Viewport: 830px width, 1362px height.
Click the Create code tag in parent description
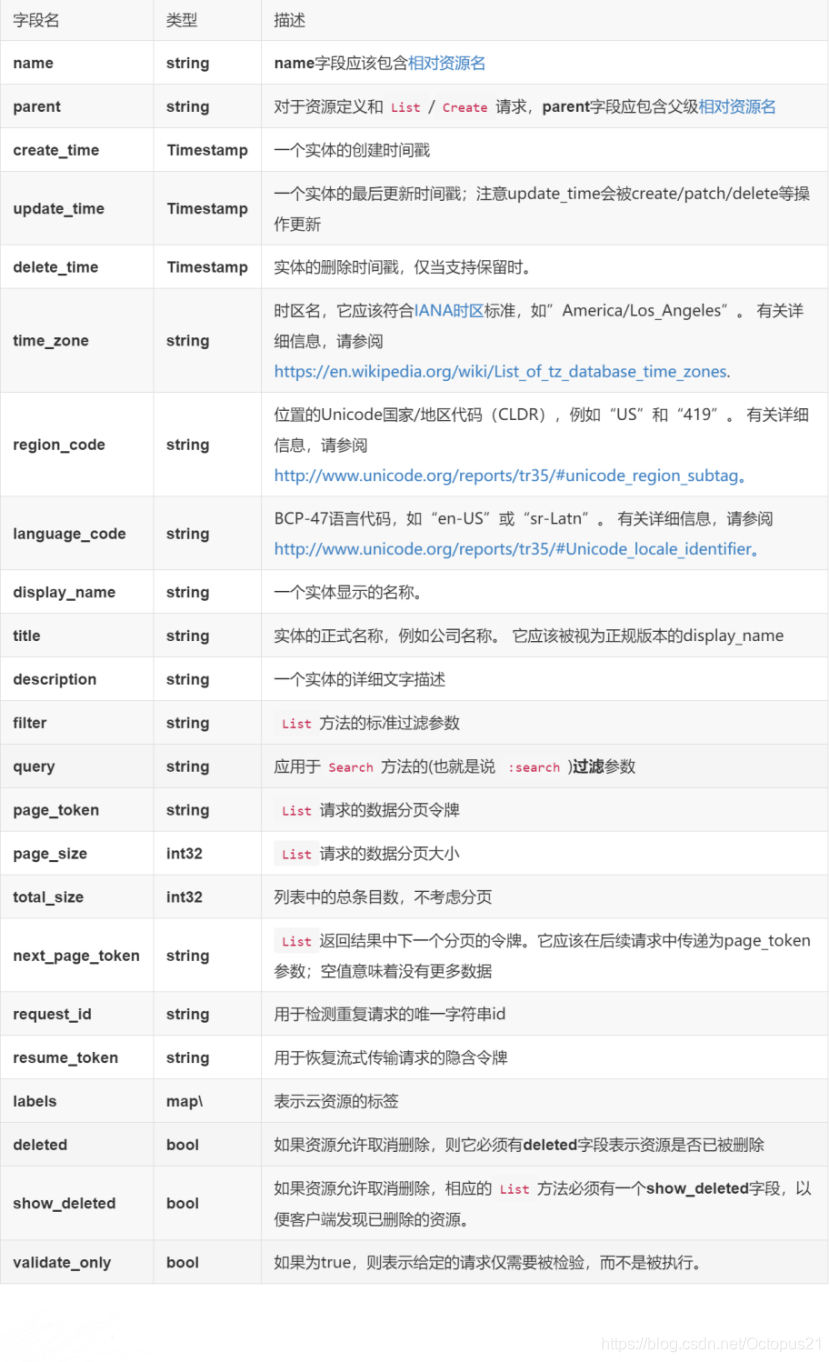tap(465, 108)
